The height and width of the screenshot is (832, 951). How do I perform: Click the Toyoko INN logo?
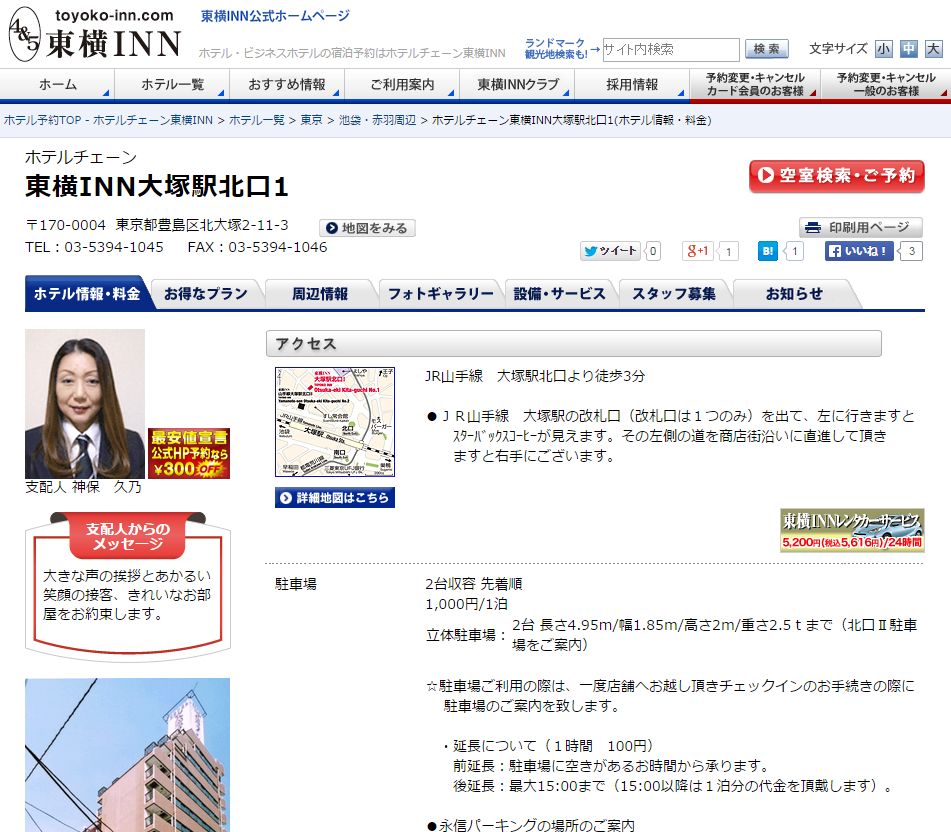point(95,34)
